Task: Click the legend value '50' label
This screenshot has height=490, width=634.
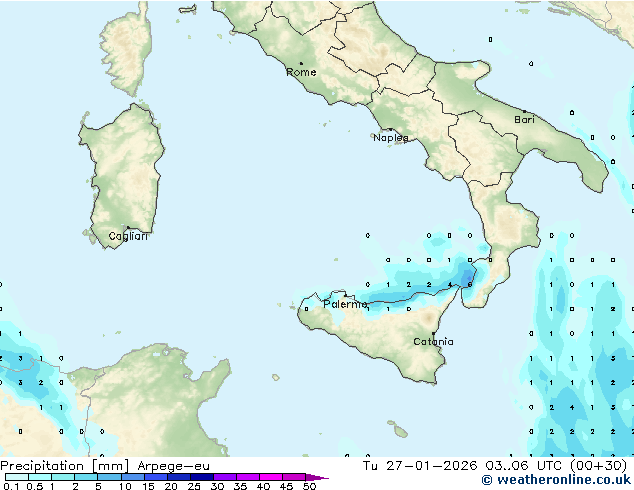Action: click(x=310, y=486)
